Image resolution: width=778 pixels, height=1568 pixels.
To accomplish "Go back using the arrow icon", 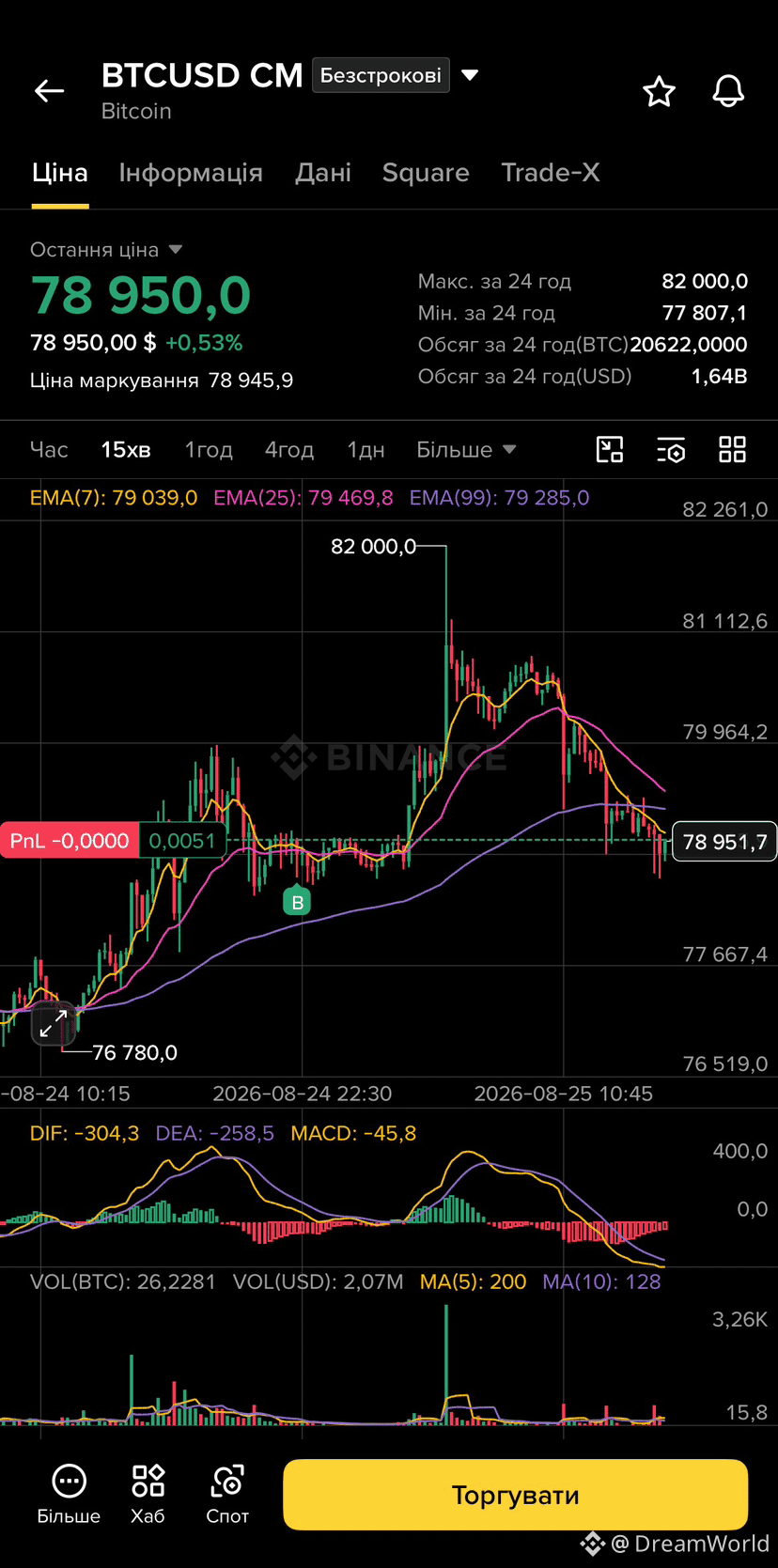I will (x=49, y=91).
